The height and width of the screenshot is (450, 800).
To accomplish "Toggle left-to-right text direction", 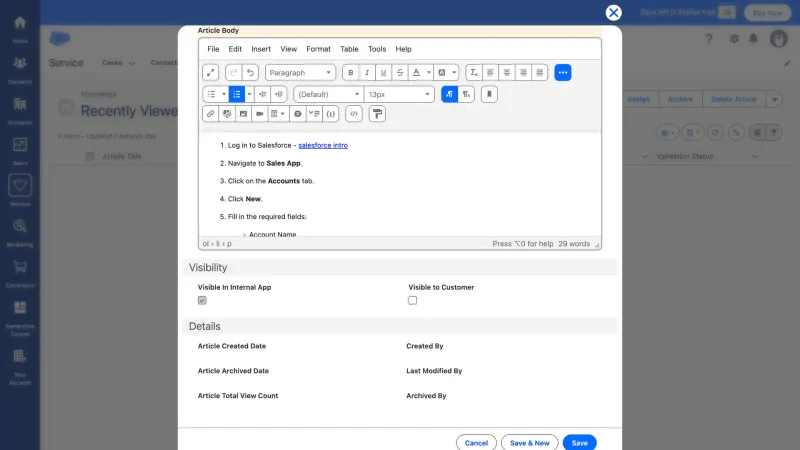I will point(449,94).
